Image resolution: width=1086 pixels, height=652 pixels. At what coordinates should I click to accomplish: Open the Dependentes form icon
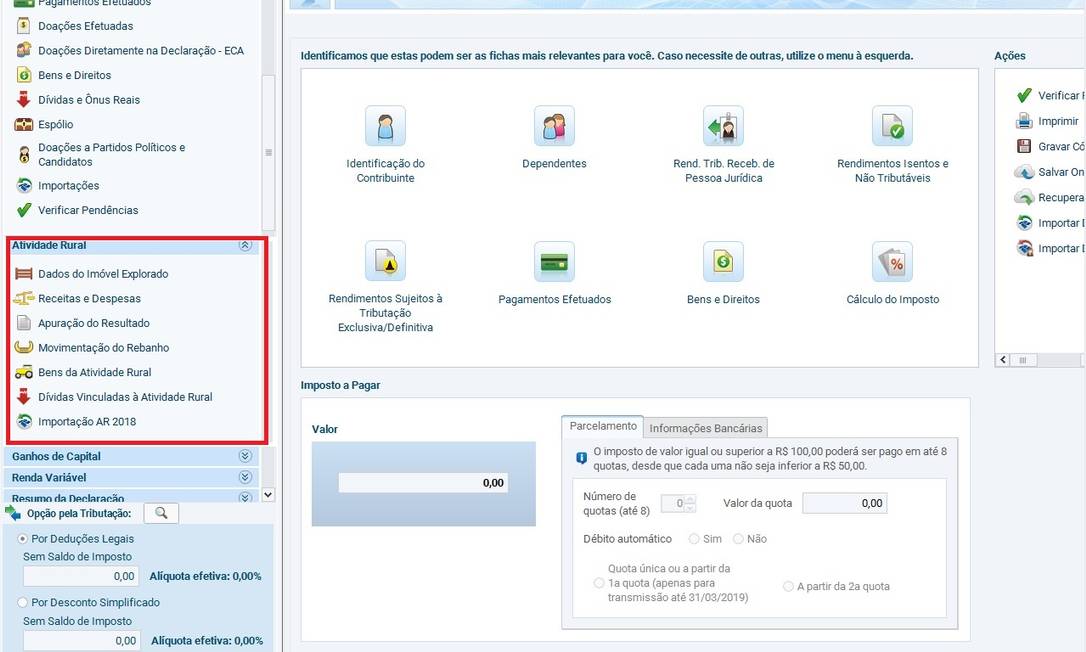point(554,127)
